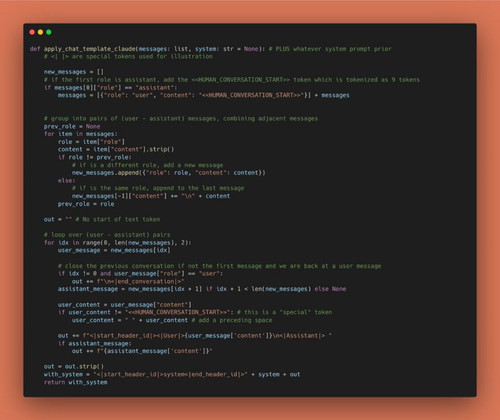Select the comment starting "close the previous conversation"
The width and height of the screenshot is (500, 420).
tap(219, 266)
